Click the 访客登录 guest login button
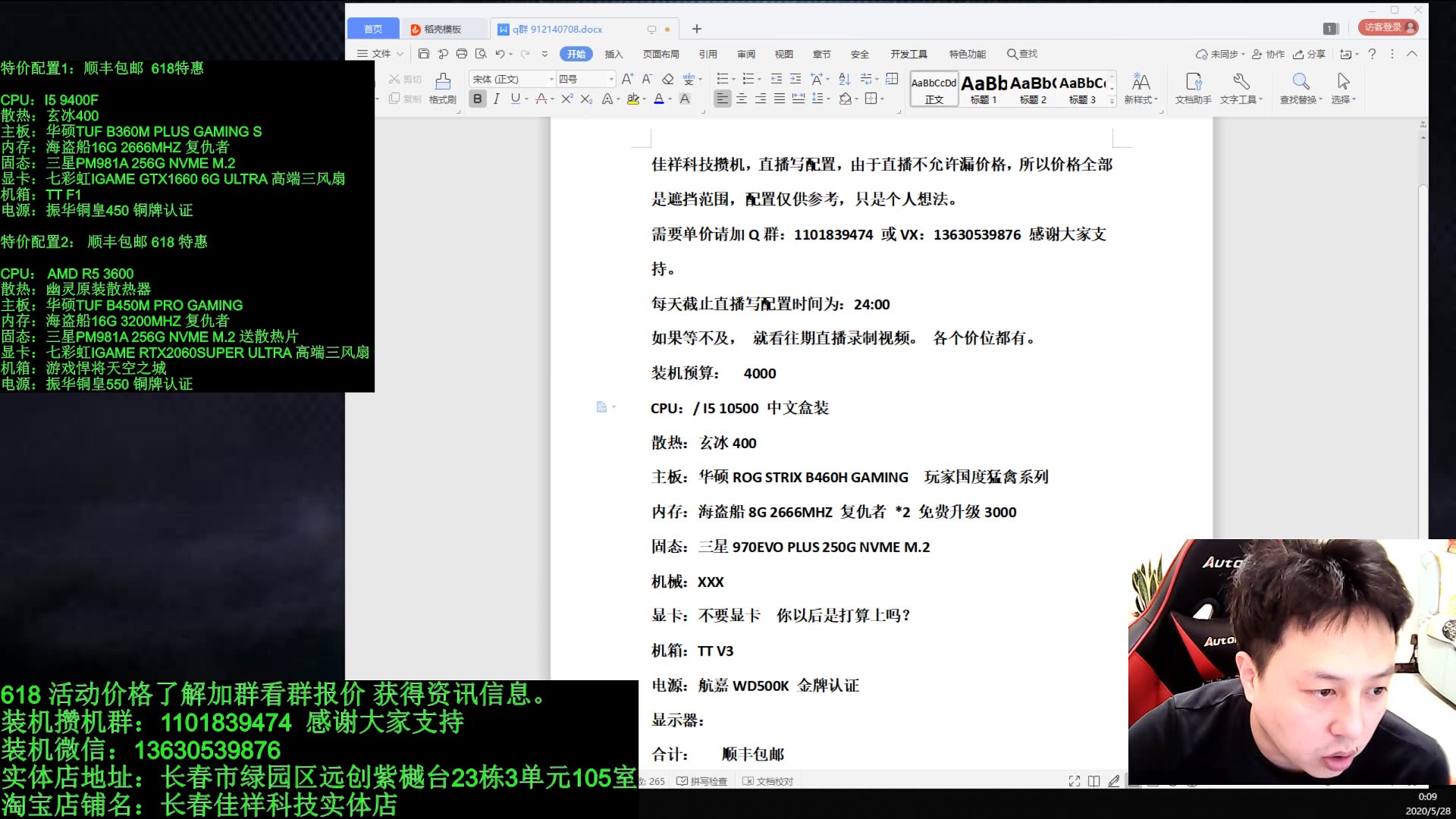 [x=1388, y=27]
